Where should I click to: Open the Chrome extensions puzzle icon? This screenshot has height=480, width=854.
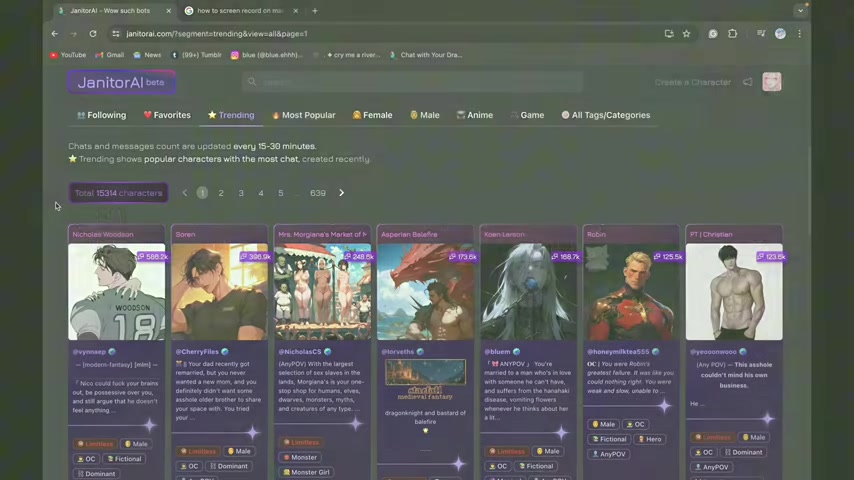[x=732, y=33]
